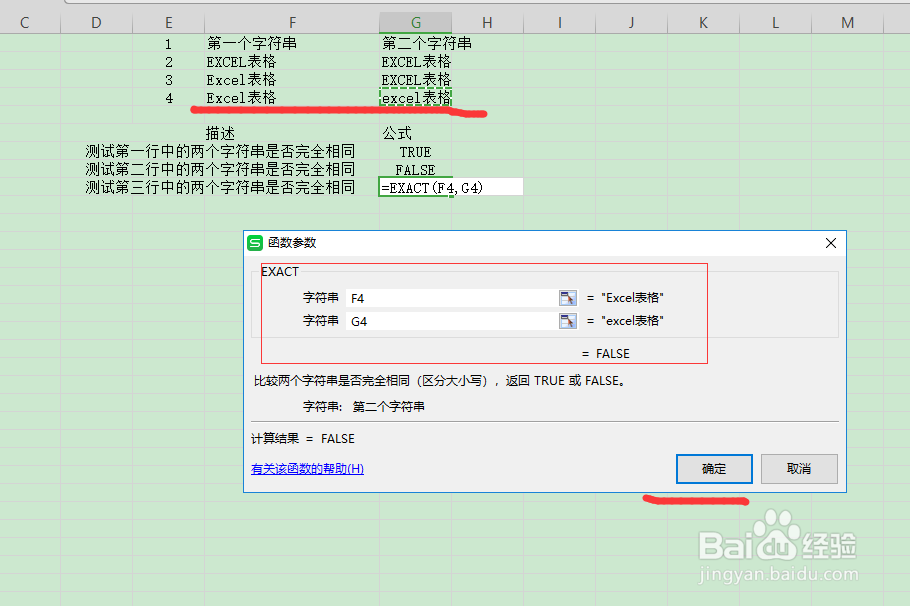Screen dimensions: 910x606
Task: Click the 公式 heading cell
Action: (416, 134)
